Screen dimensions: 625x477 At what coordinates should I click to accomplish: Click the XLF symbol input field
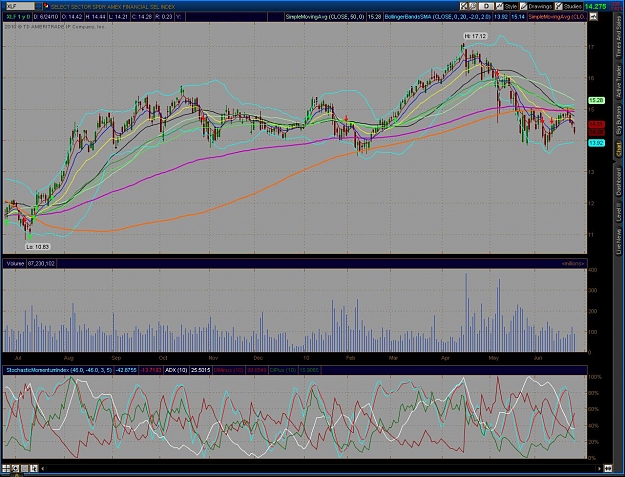(20, 6)
